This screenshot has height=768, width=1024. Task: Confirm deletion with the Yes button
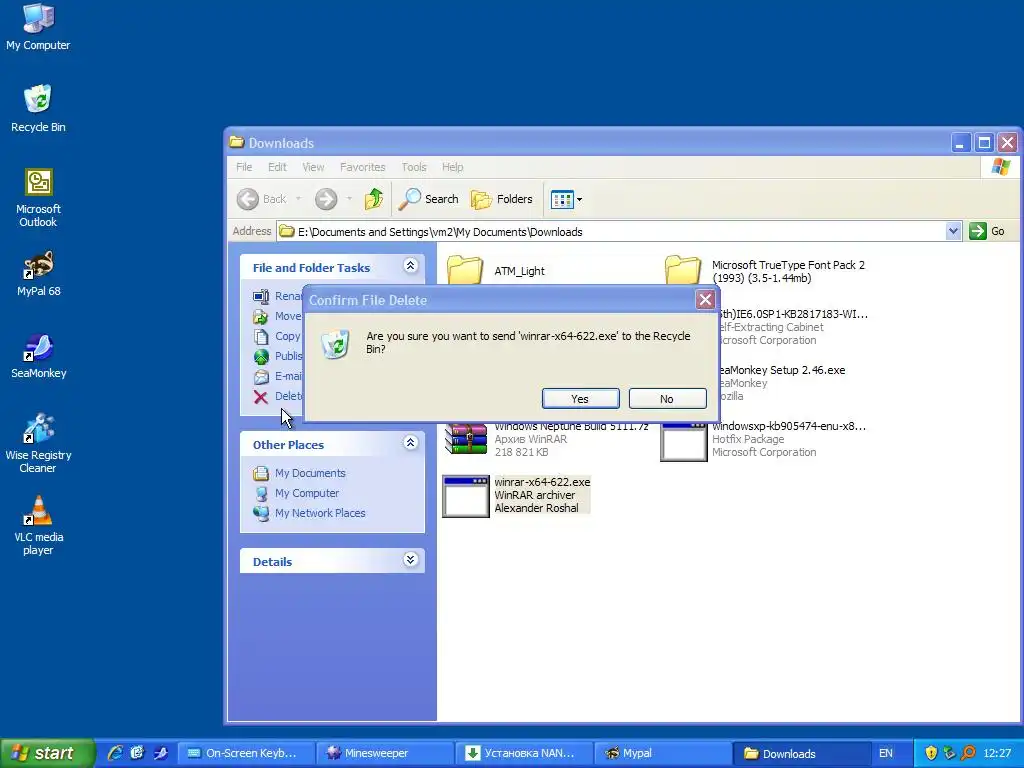581,398
